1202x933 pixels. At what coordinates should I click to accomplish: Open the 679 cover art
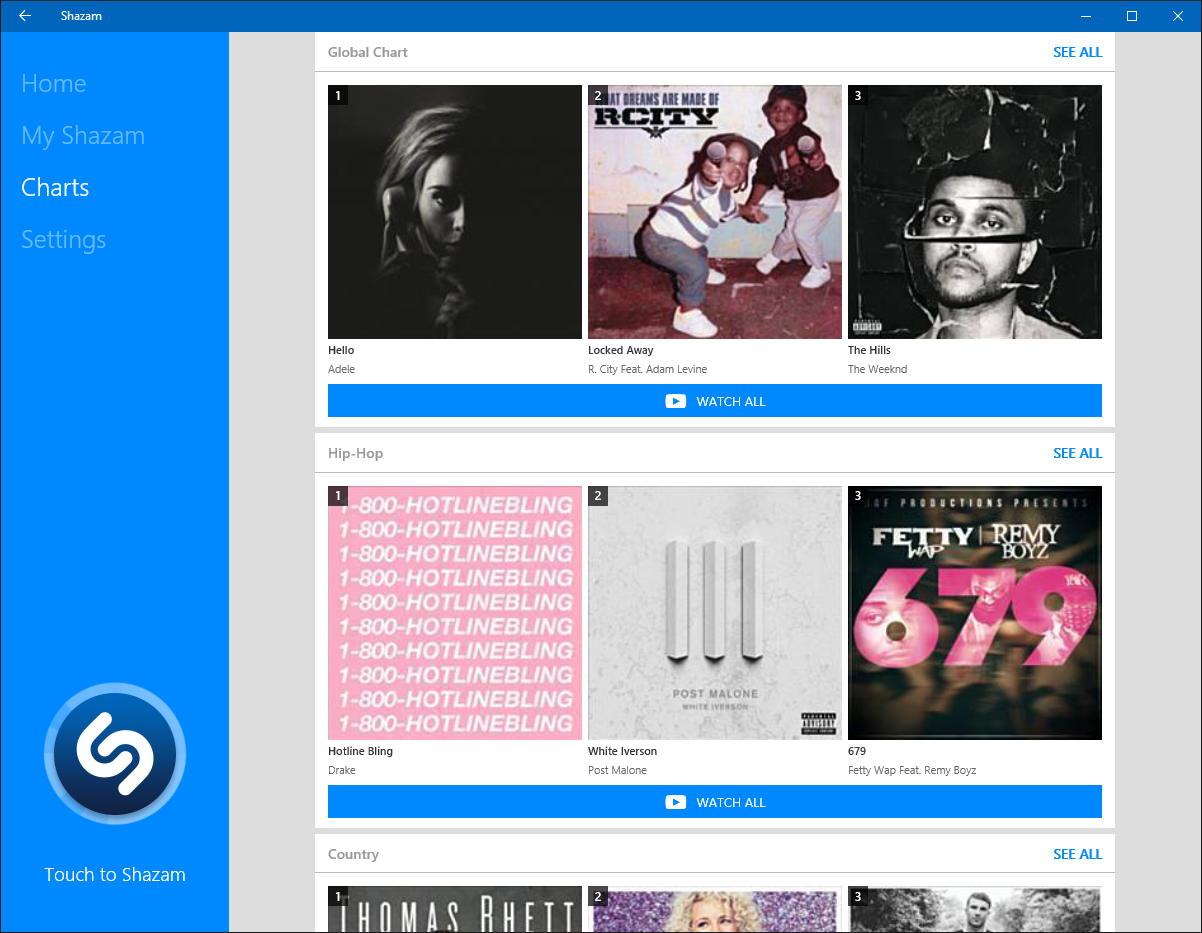pos(975,613)
